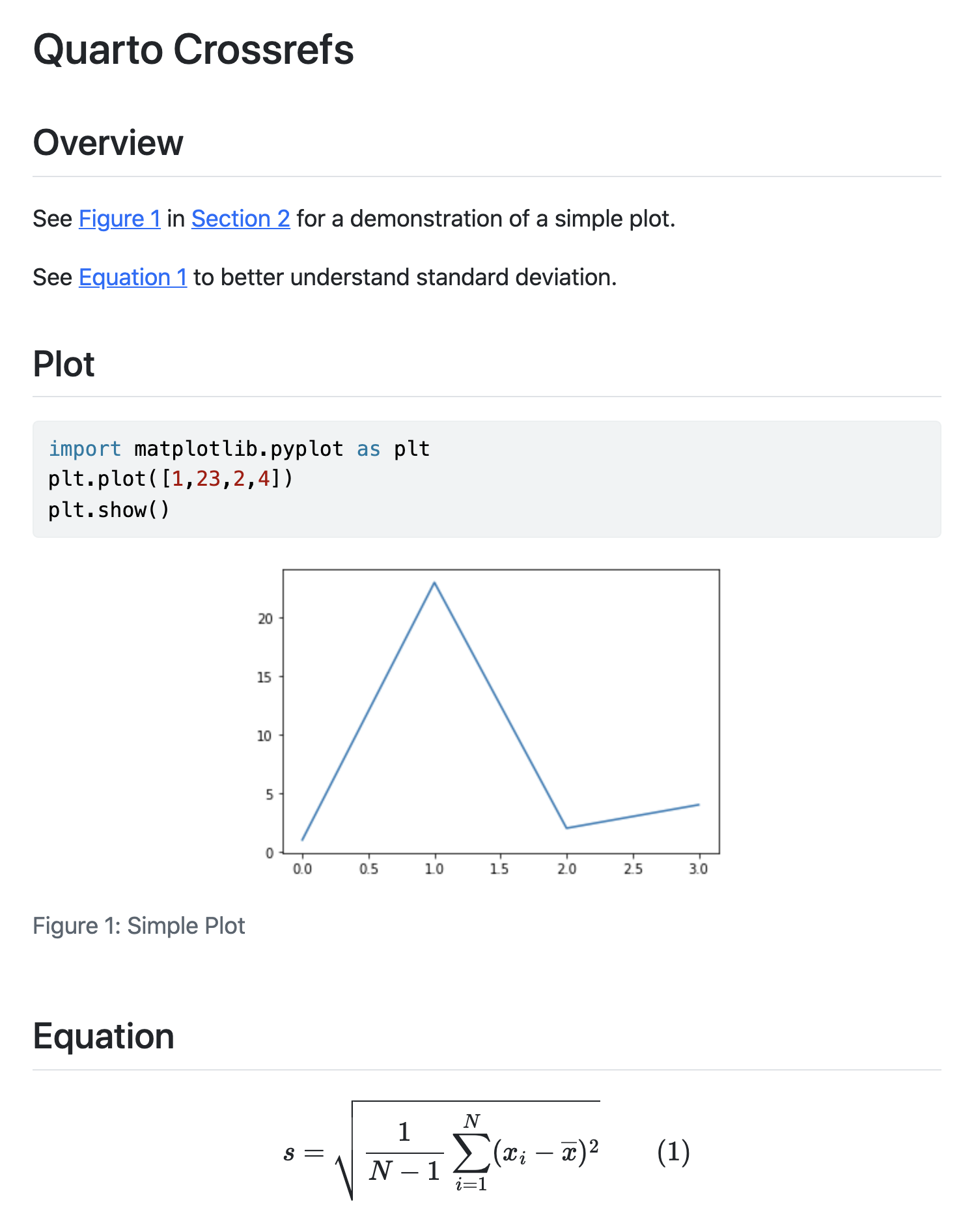Select the Overview section heading
The image size is (974, 1232).
pos(108,143)
